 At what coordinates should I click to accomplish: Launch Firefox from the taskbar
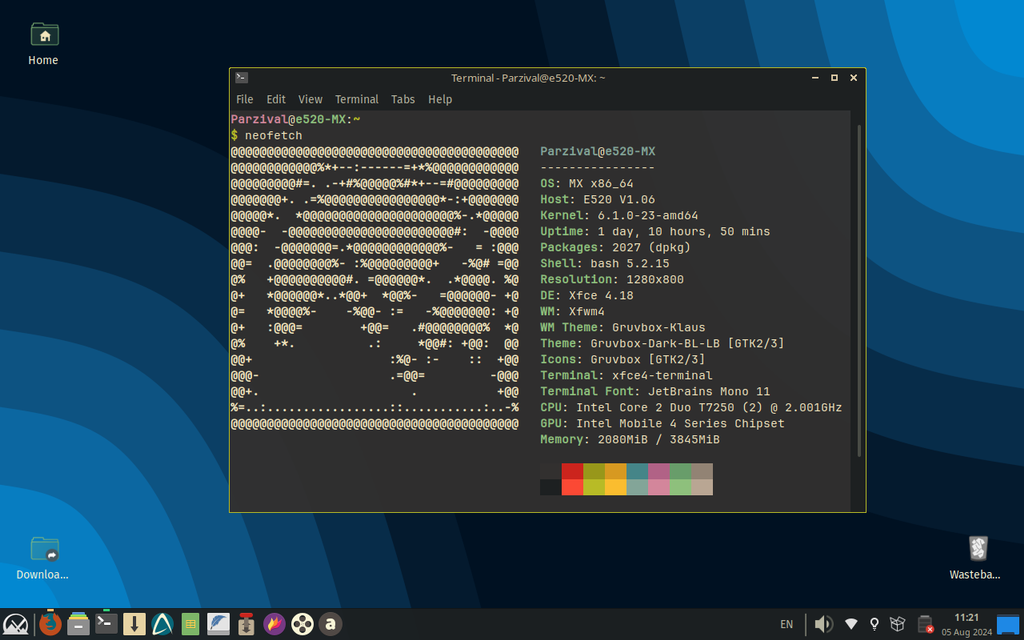tap(50, 624)
